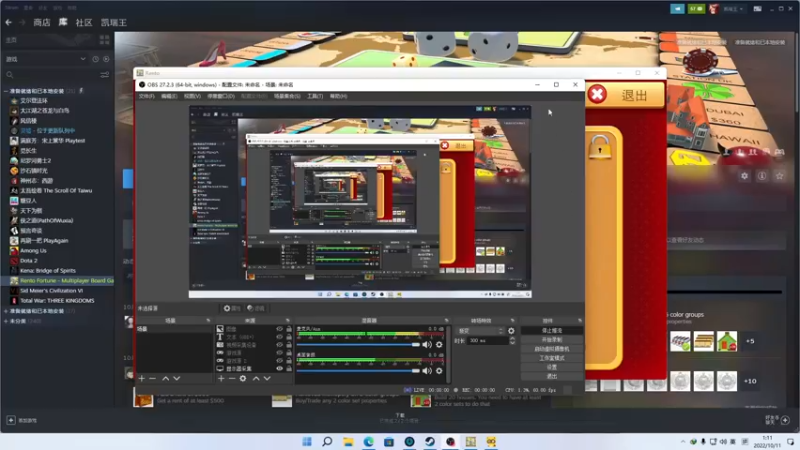
Task: Mute the microphone audio in the OBS mixer
Action: (x=427, y=345)
